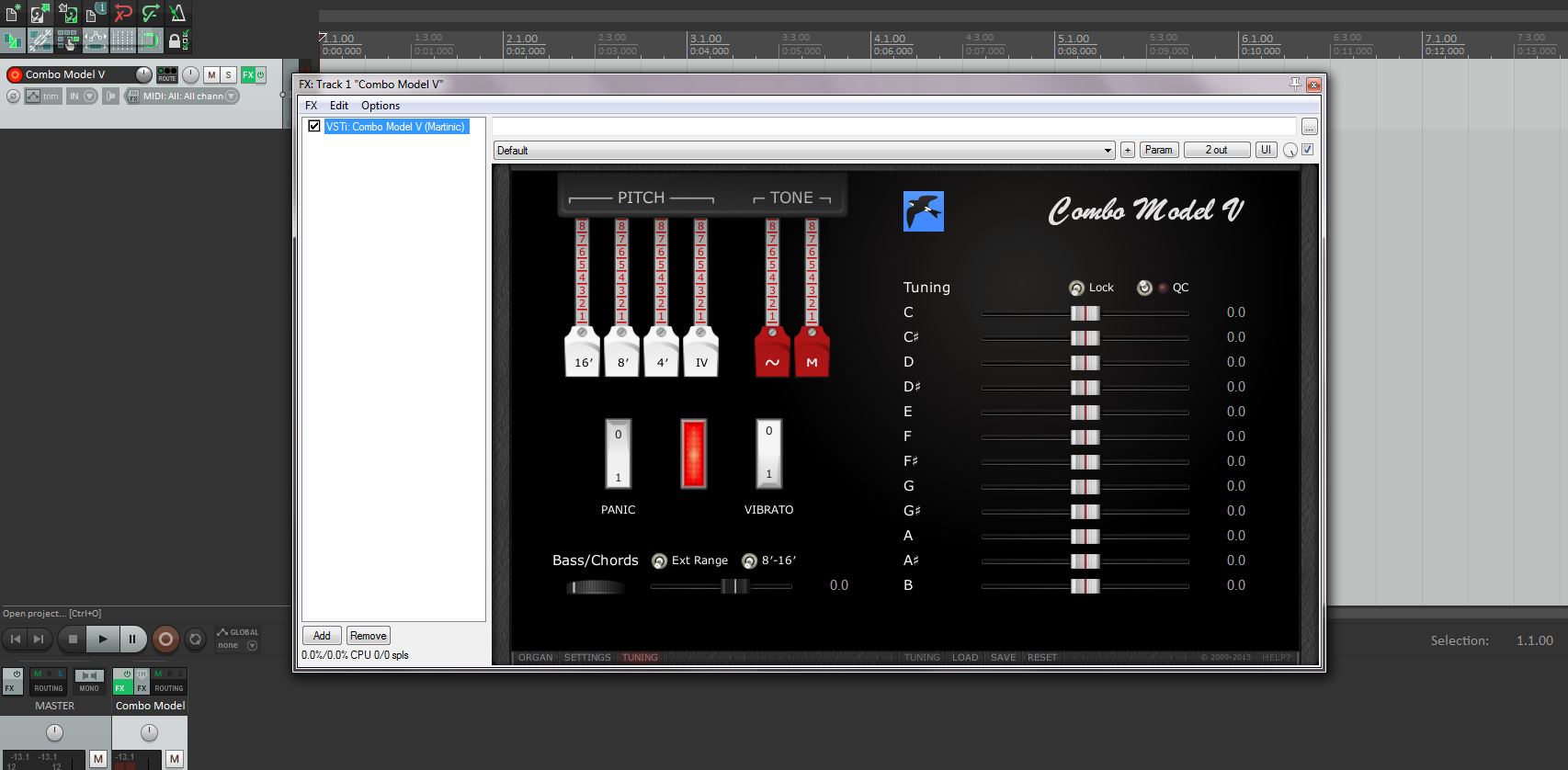
Task: Toggle the tuning Lock switch
Action: (1076, 288)
